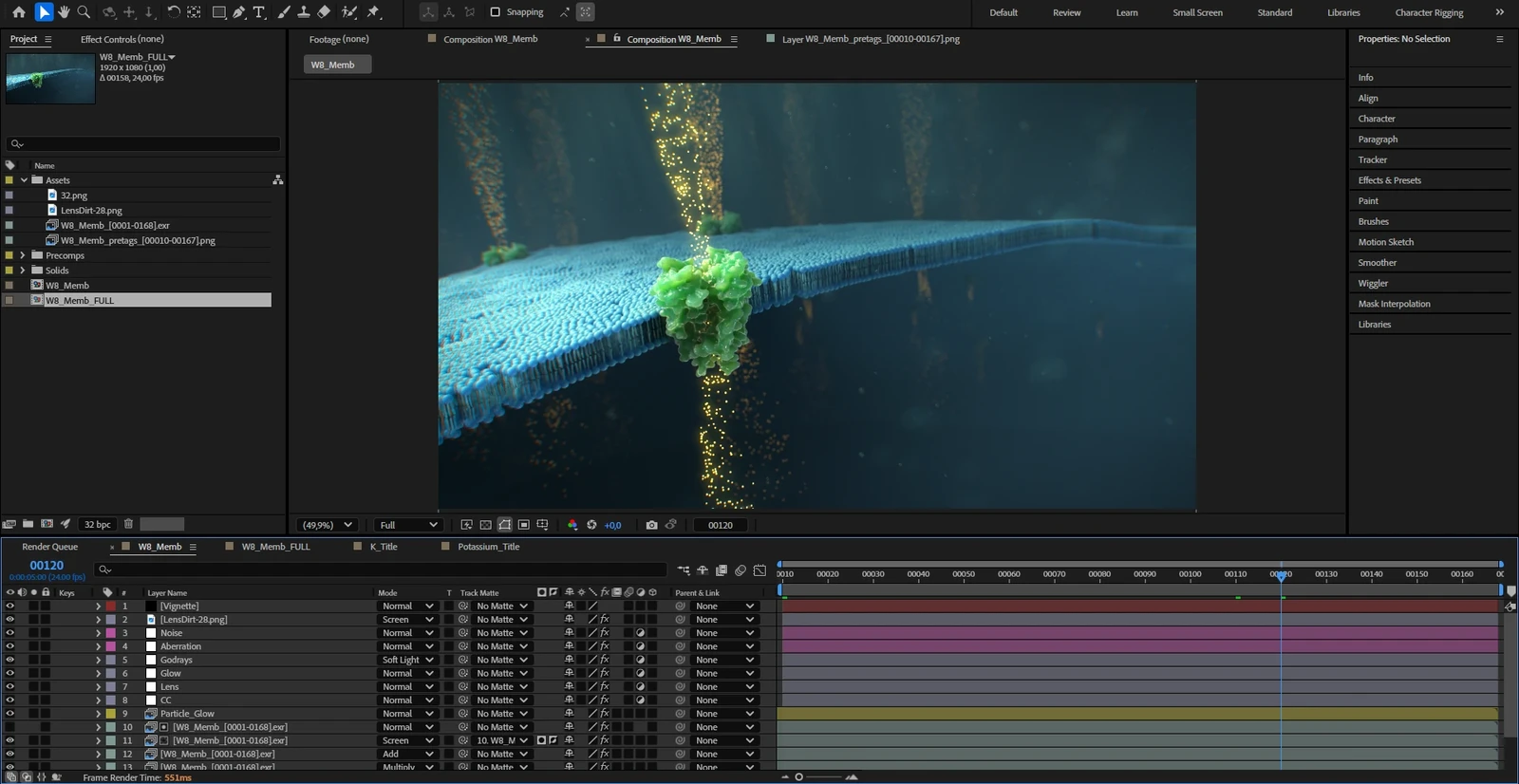This screenshot has height=784, width=1519.
Task: Open blending mode dropdown for Godrays layer
Action: (407, 660)
